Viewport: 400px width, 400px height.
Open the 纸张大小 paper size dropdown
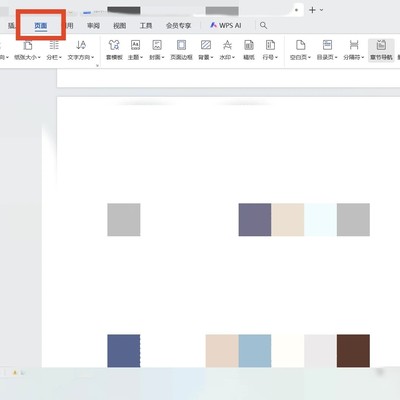click(x=27, y=50)
